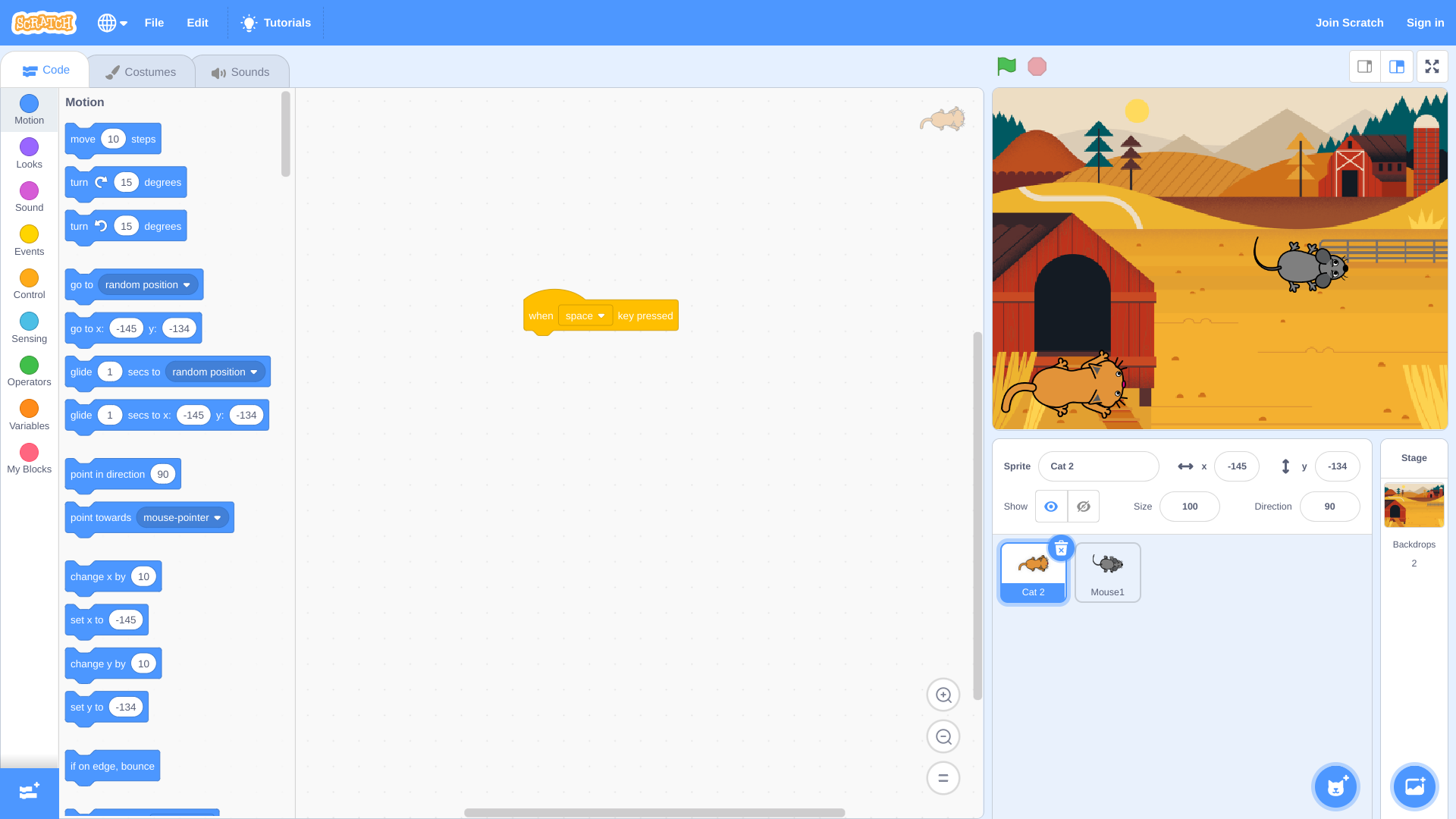Edit the sprite Direction field
The width and height of the screenshot is (1456, 819).
pyautogui.click(x=1329, y=507)
